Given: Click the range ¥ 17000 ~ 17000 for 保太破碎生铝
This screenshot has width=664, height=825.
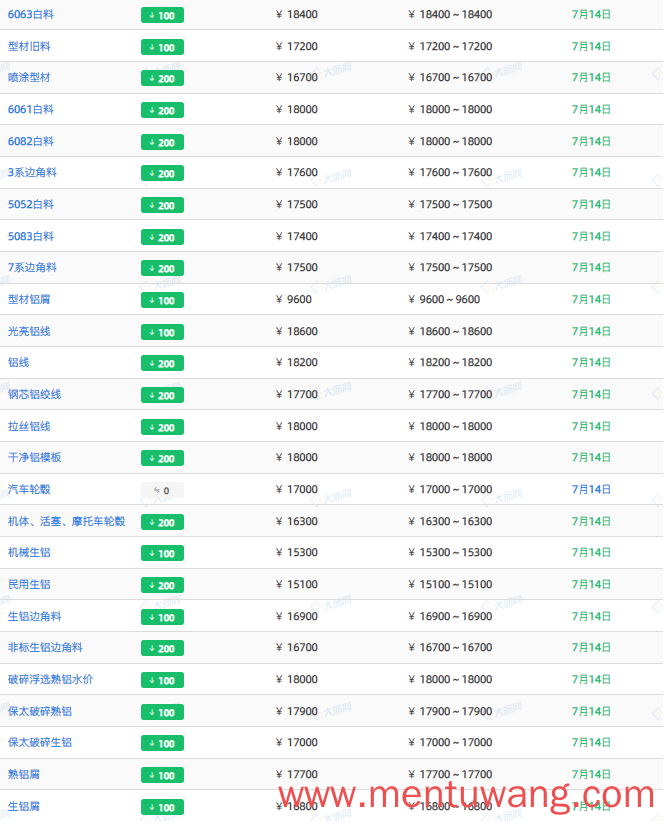Looking at the screenshot, I should (x=450, y=743).
